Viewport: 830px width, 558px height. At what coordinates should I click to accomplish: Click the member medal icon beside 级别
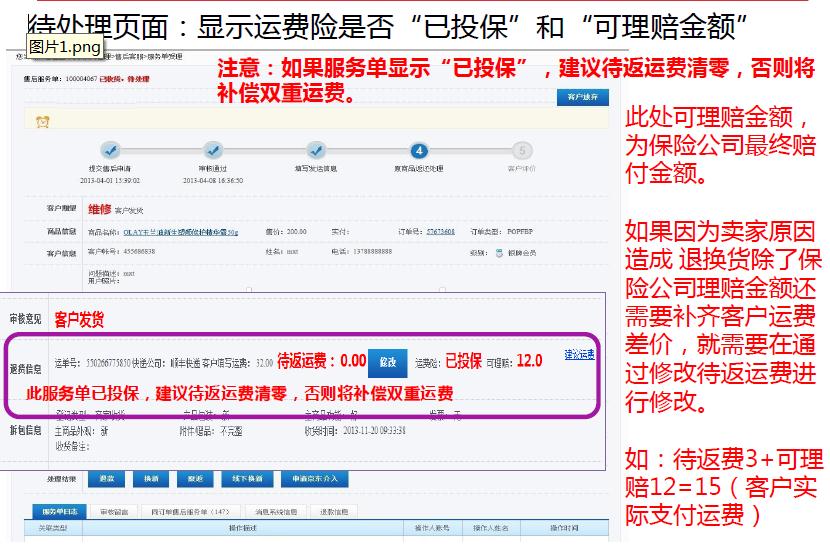(x=499, y=253)
